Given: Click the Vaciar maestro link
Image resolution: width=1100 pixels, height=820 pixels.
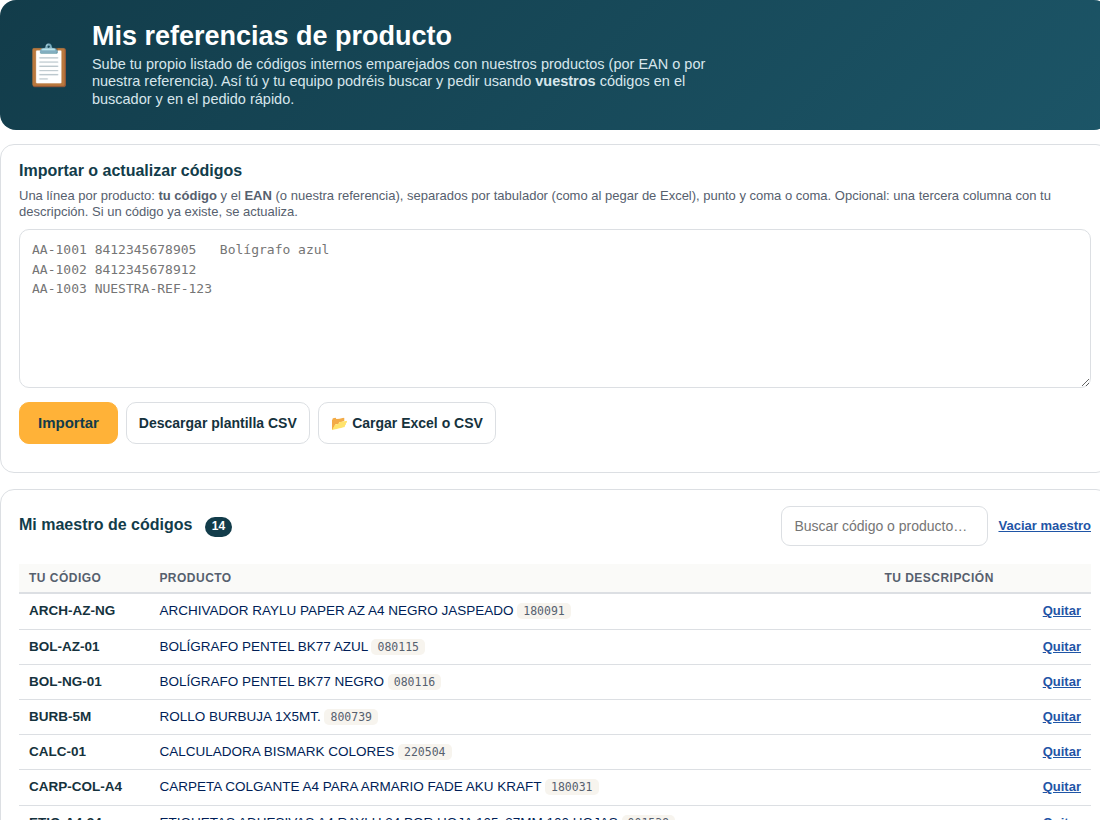Looking at the screenshot, I should coord(1045,526).
